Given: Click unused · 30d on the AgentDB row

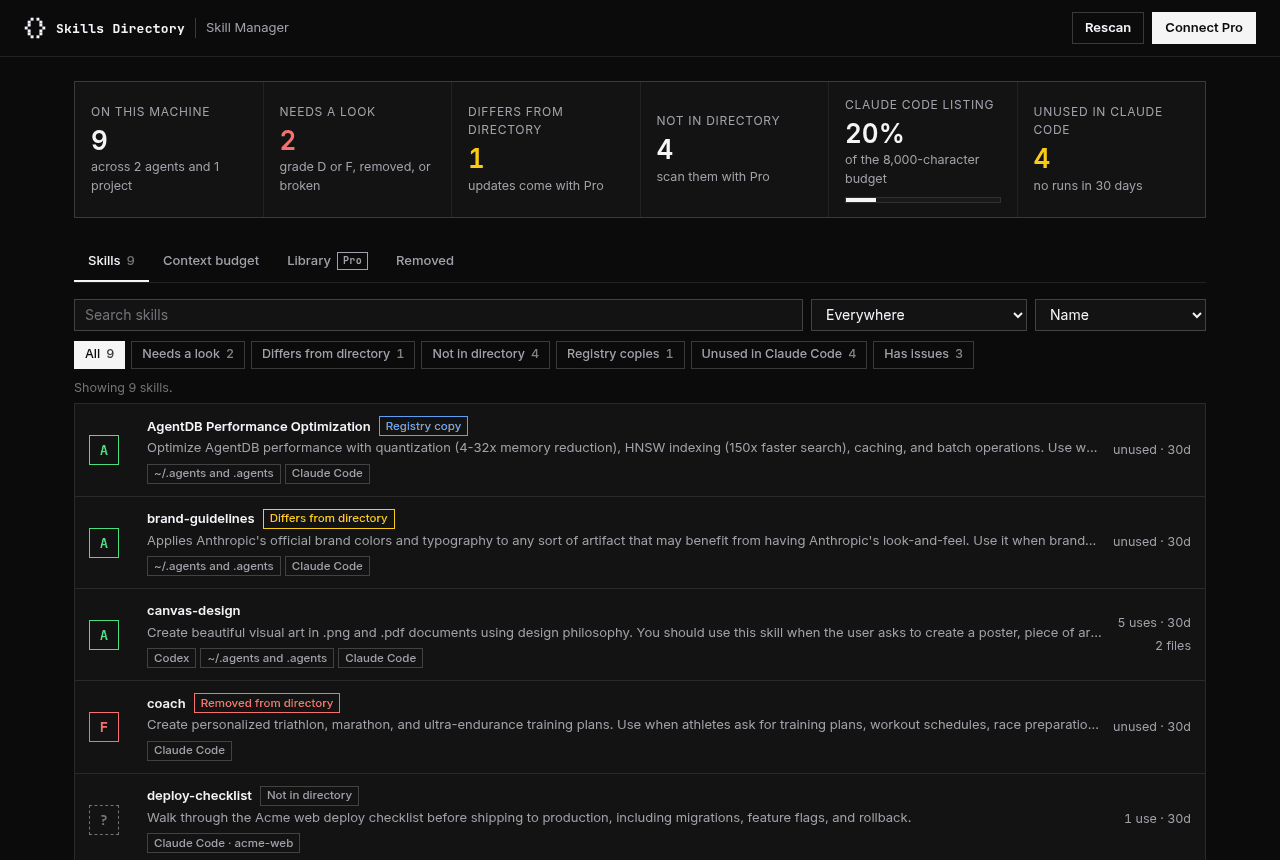Looking at the screenshot, I should [1152, 450].
